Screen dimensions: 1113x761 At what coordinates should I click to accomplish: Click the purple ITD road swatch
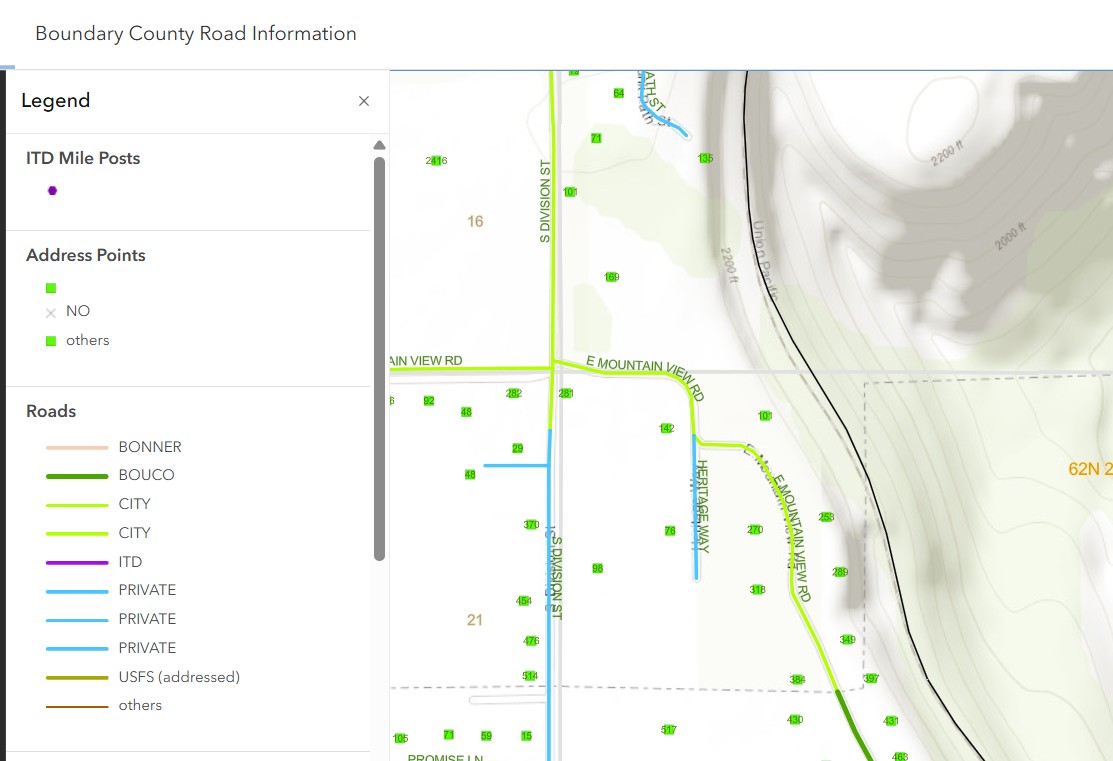click(x=77, y=562)
